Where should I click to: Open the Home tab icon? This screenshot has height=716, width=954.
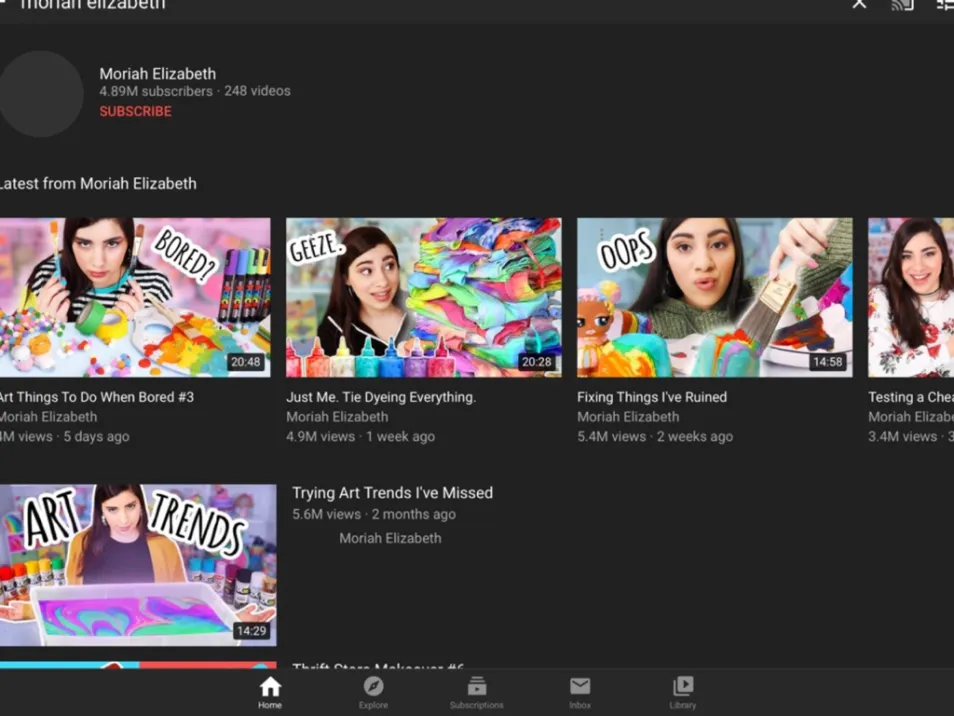pyautogui.click(x=270, y=687)
